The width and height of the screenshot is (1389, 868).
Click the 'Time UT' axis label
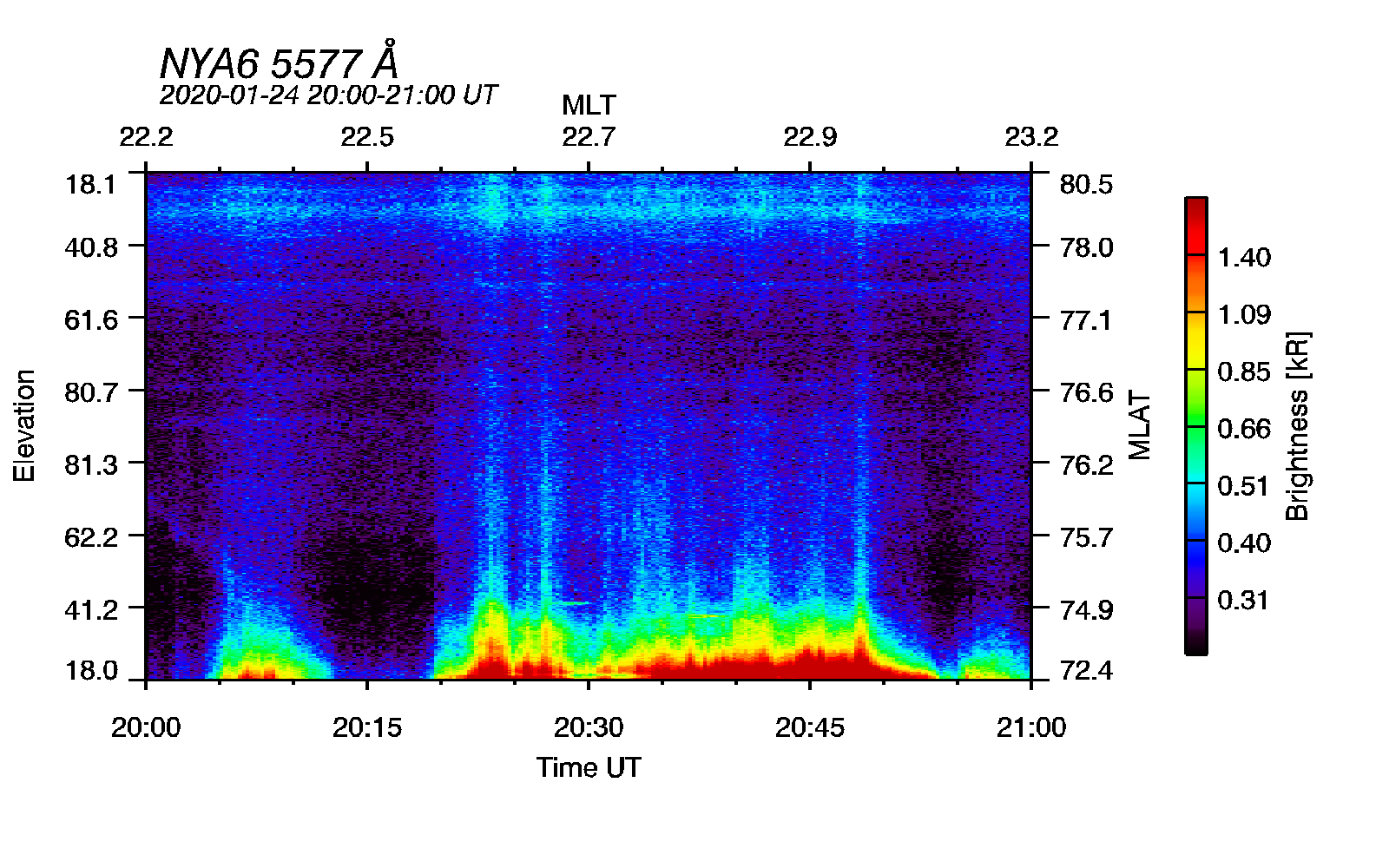589,767
